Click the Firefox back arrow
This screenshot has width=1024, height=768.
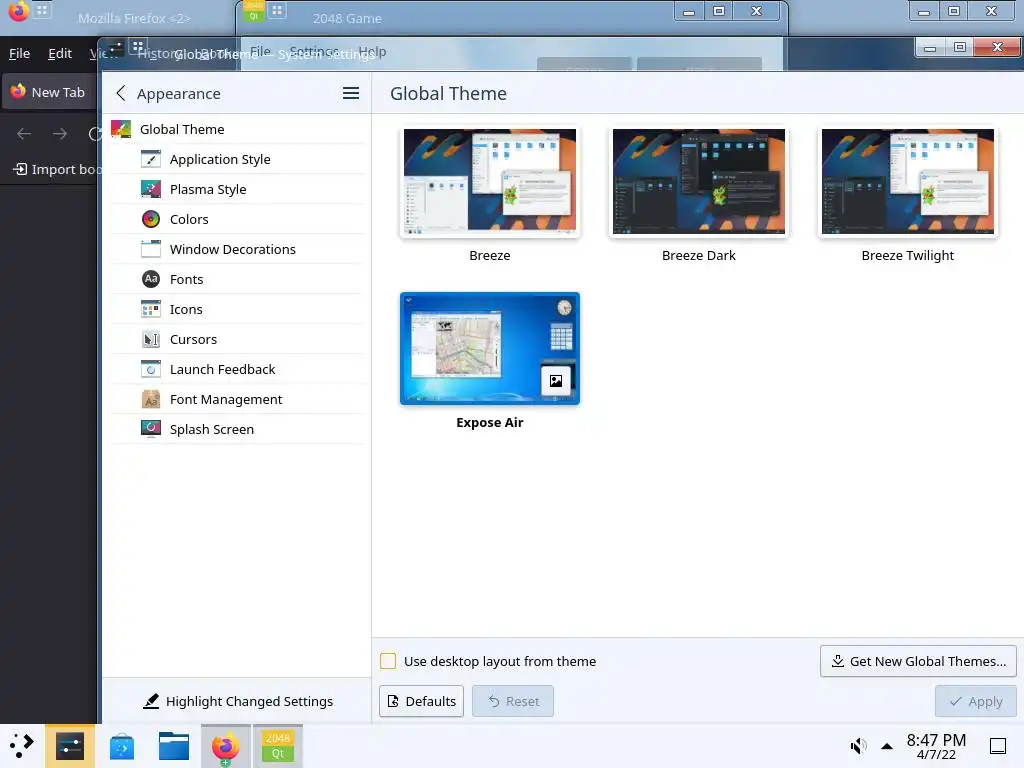[x=24, y=134]
